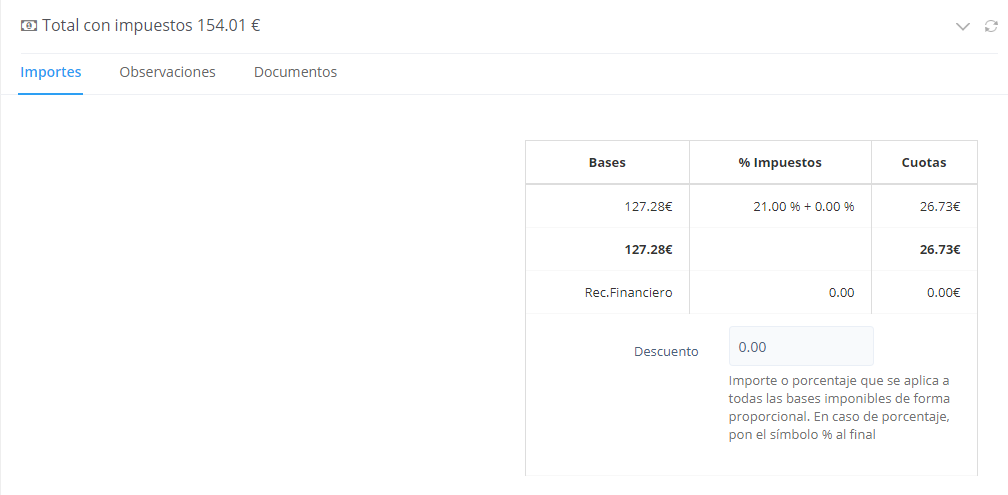Click the money icon beside Total con impuestos
The image size is (1008, 495).
point(29,26)
